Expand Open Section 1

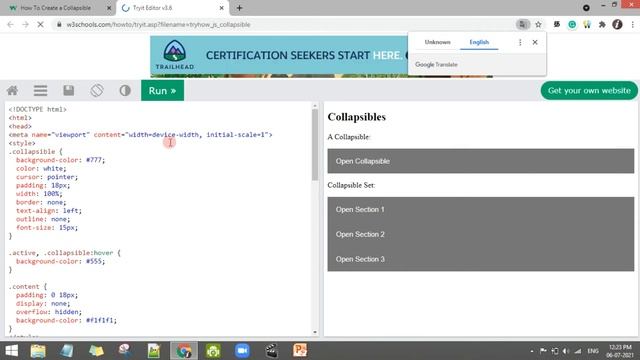(x=480, y=209)
